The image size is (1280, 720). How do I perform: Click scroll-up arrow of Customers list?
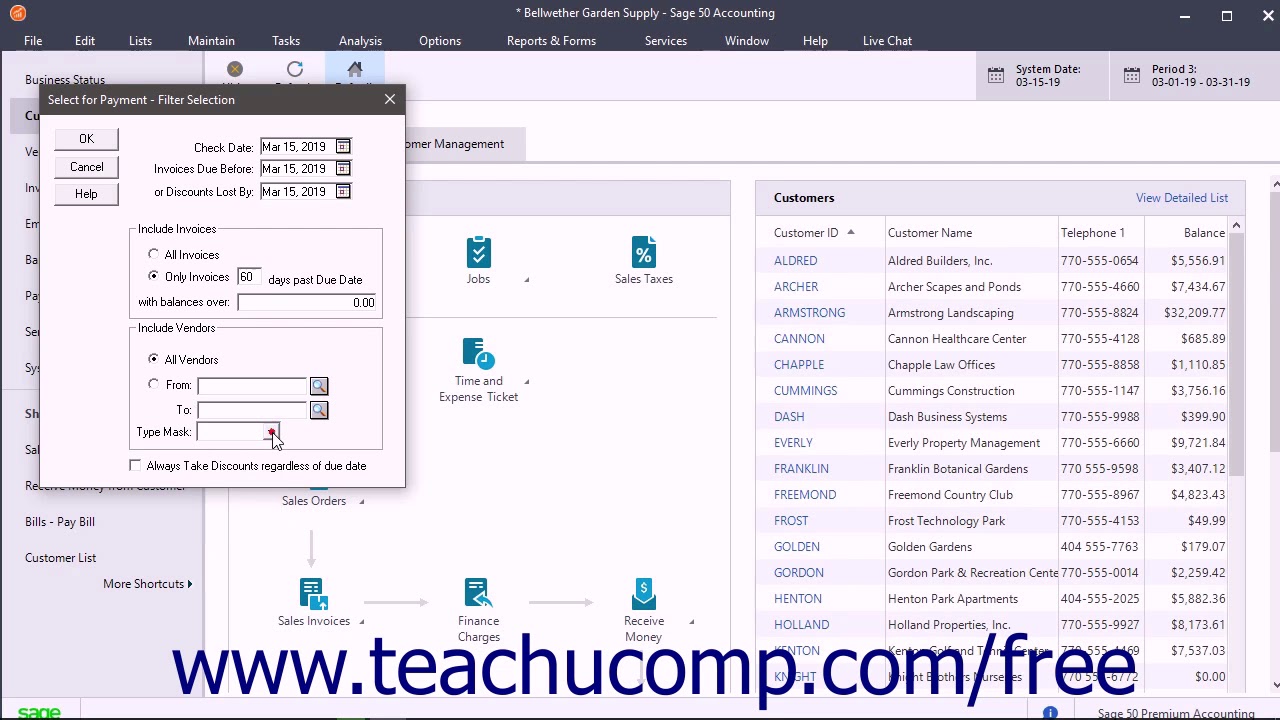click(x=1236, y=226)
